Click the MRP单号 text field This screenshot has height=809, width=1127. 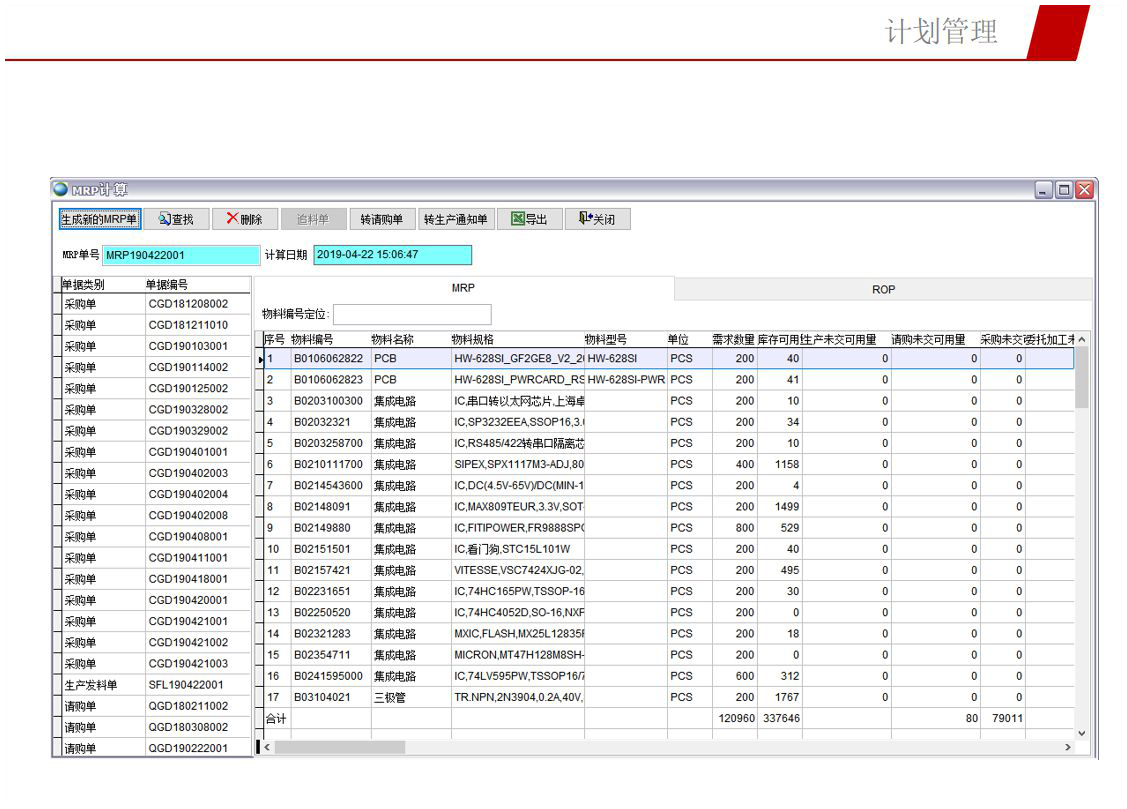180,255
